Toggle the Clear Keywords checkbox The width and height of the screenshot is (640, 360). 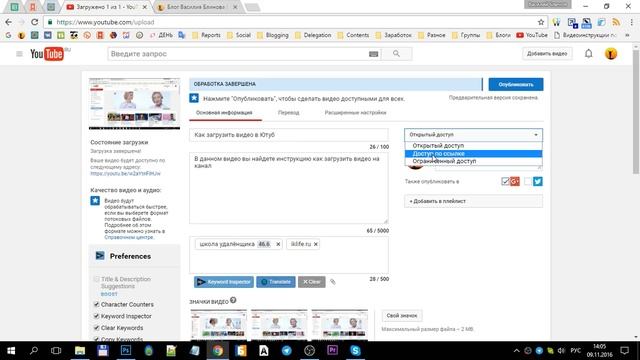pyautogui.click(x=96, y=328)
